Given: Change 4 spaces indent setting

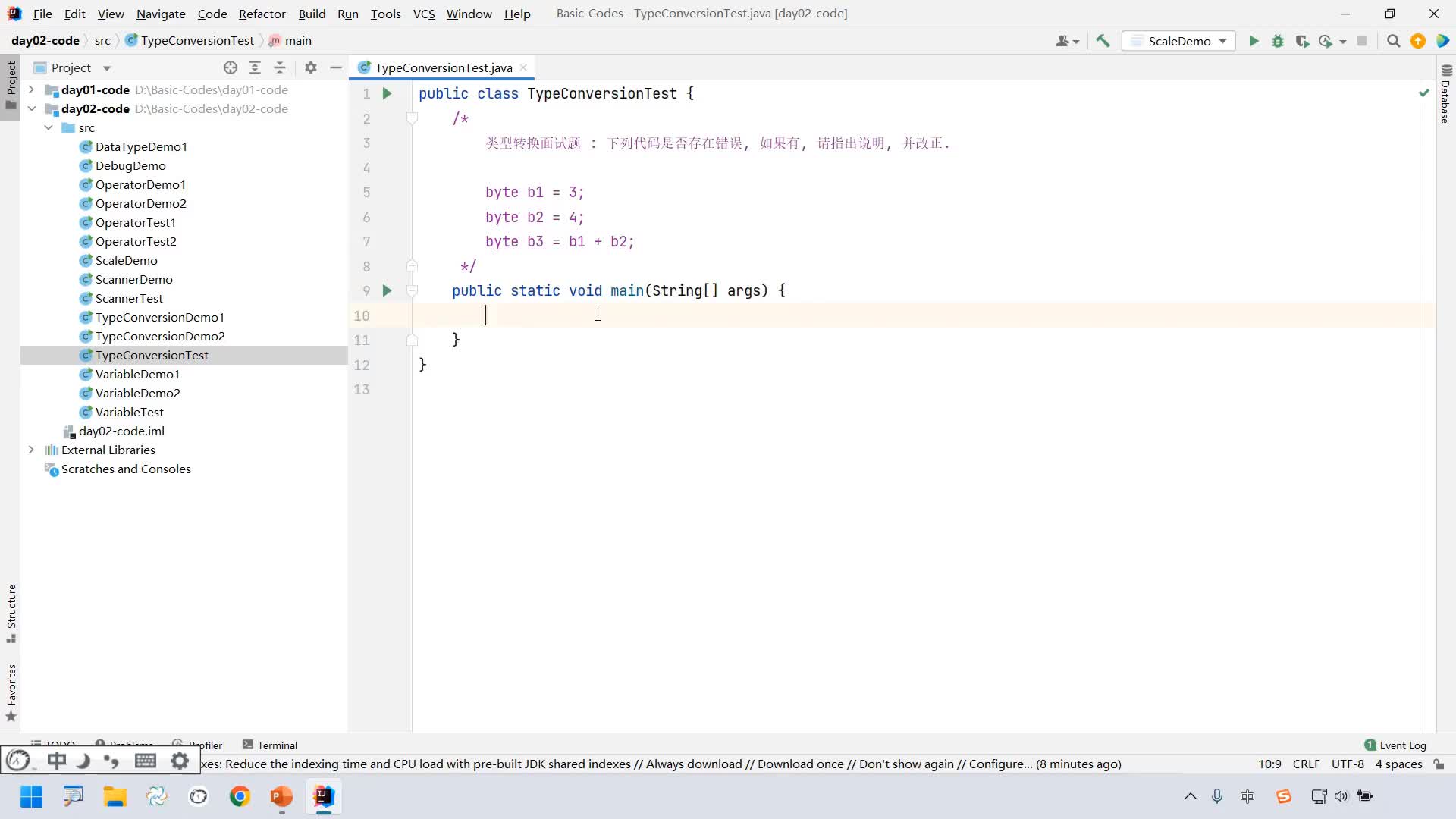Looking at the screenshot, I should click(x=1398, y=764).
